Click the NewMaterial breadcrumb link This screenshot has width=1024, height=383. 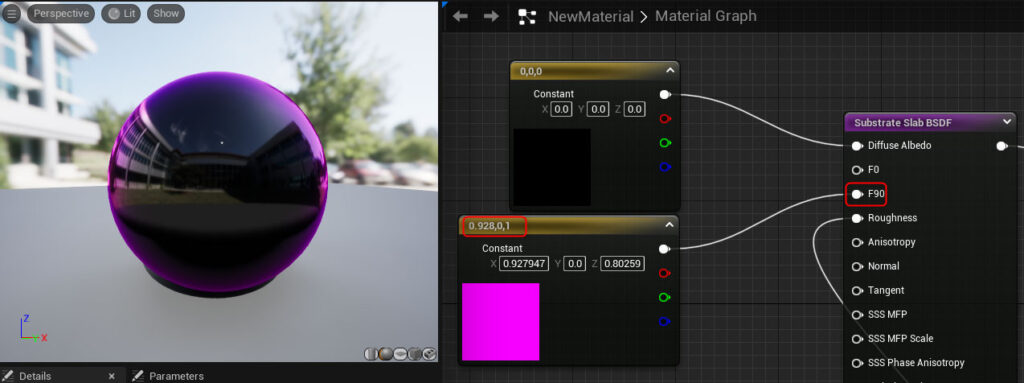(x=591, y=16)
